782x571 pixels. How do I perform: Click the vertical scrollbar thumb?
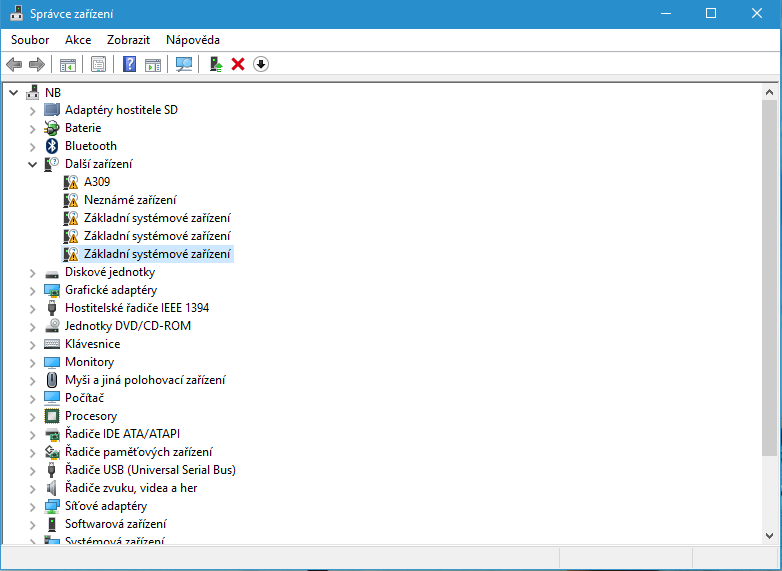tap(769, 277)
